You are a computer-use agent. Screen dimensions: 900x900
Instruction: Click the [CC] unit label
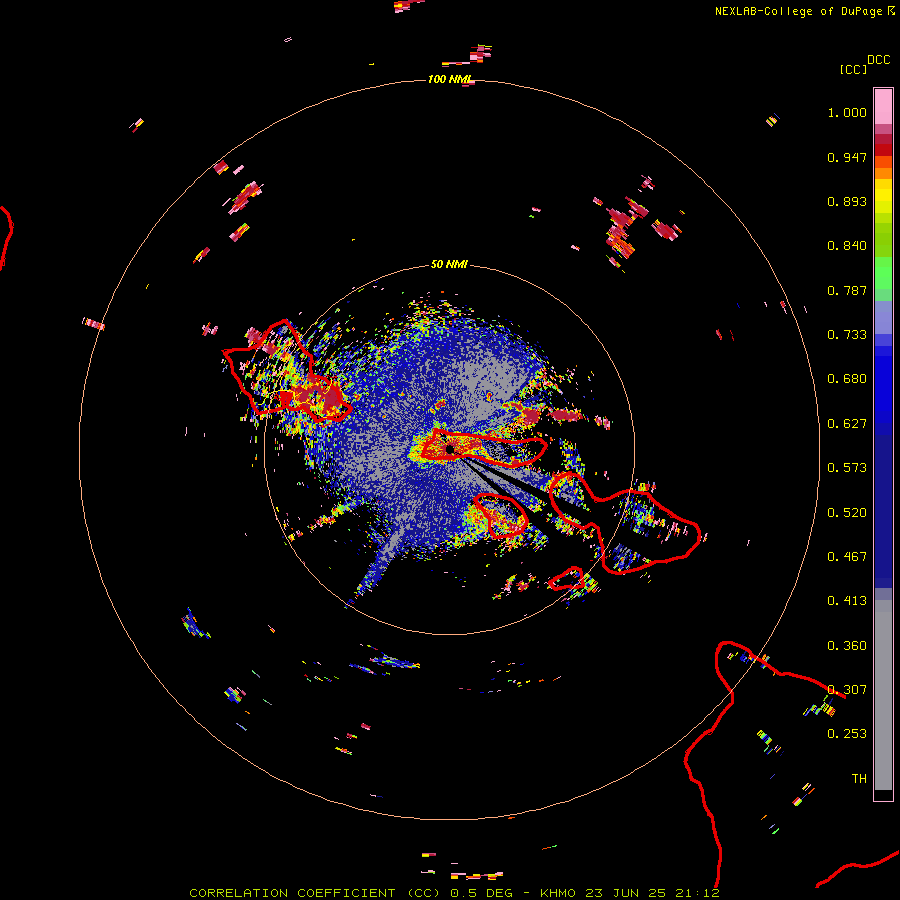point(853,69)
